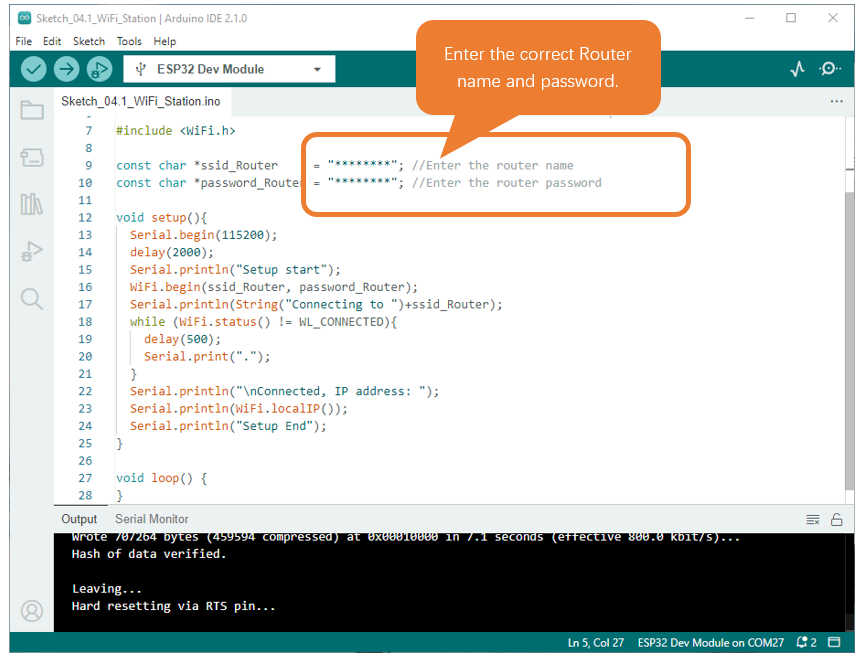
Task: Select the Sketch_04.1_WiFi_Station.ino tab
Action: click(141, 101)
